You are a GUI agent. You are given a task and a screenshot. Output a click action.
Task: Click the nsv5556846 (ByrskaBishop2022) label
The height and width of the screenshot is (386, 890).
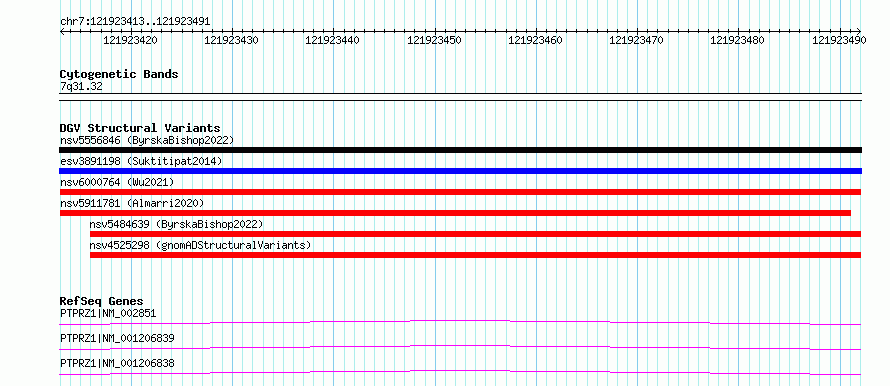pyautogui.click(x=147, y=140)
